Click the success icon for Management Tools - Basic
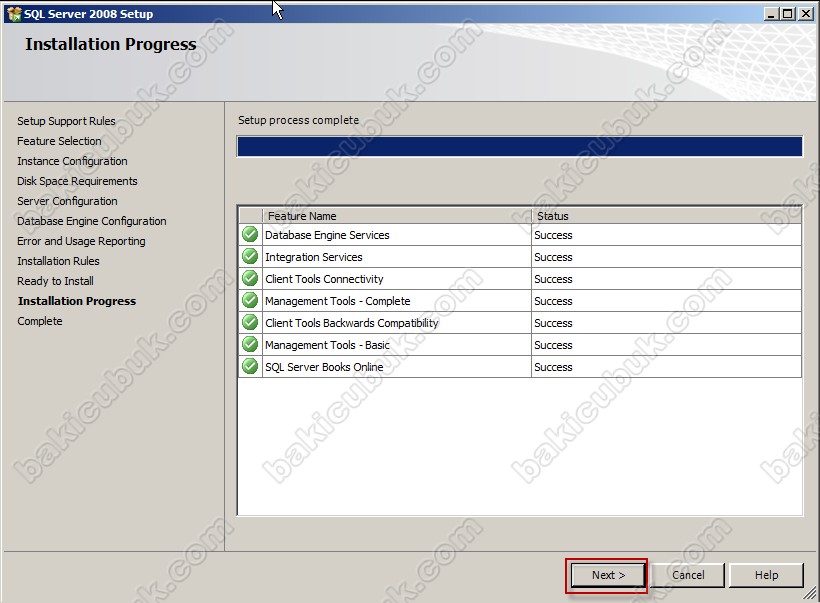 (250, 344)
